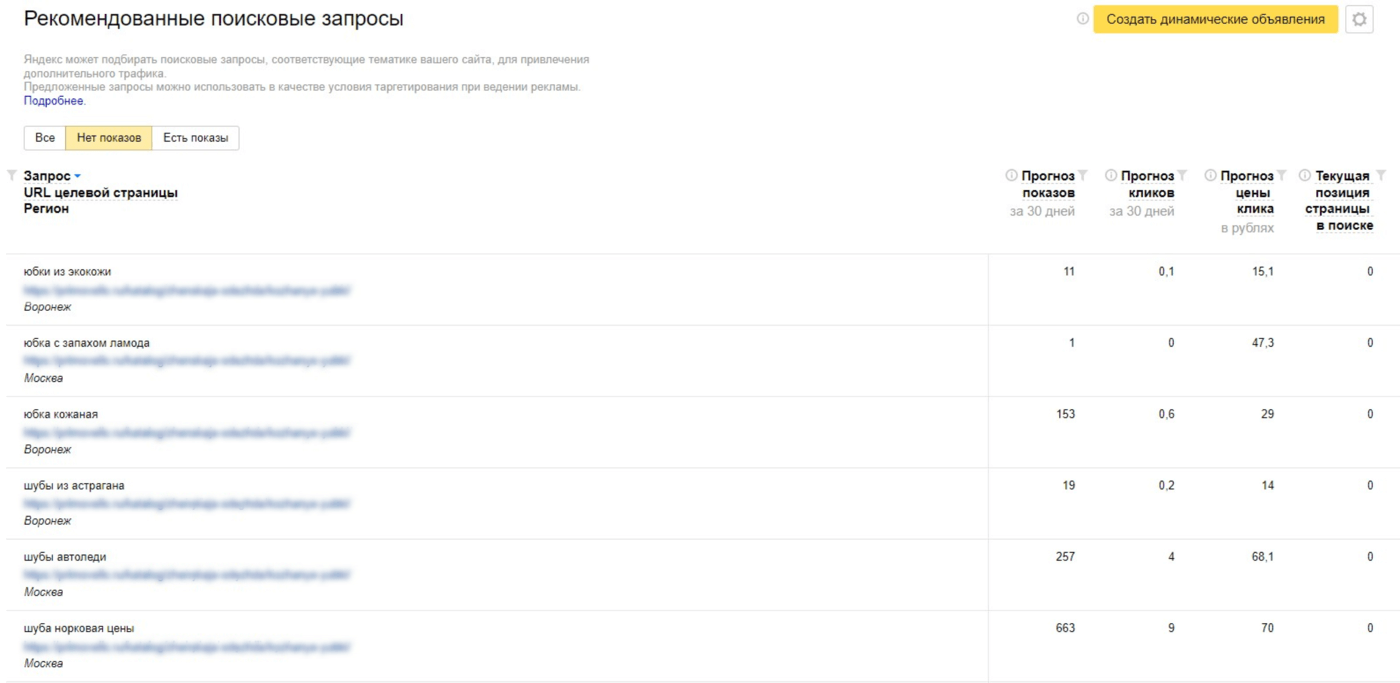Open filter icon for Прогноз цены клика

pyautogui.click(x=1282, y=176)
